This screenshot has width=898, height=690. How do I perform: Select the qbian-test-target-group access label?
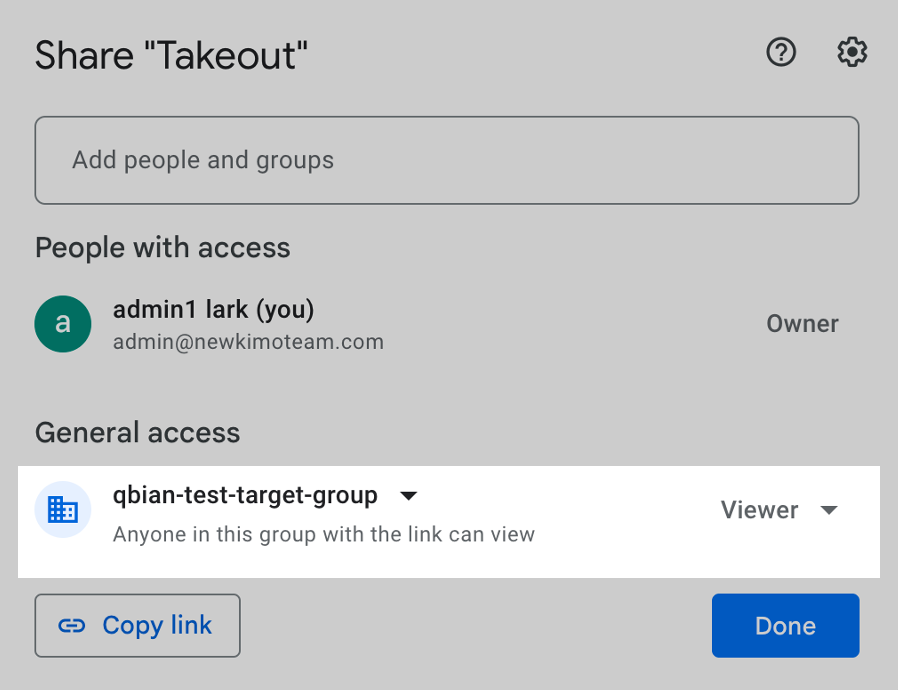click(245, 495)
